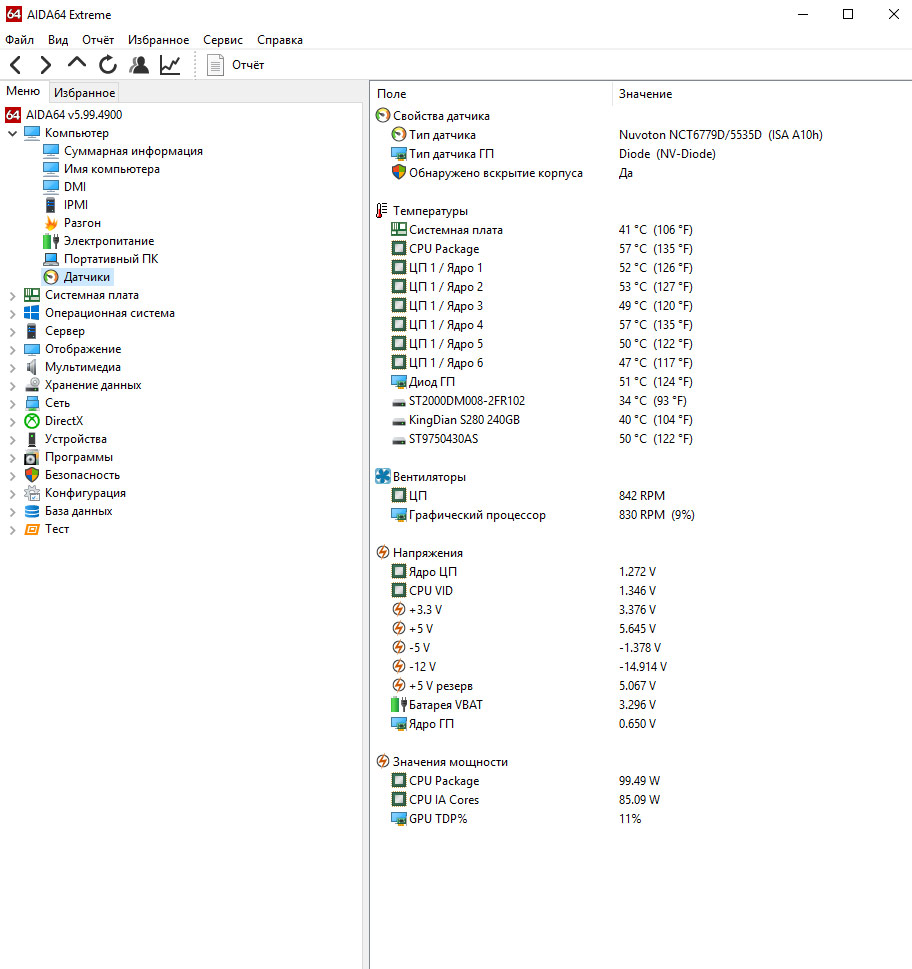Click the Операционная система Windows logo icon

click(x=32, y=313)
